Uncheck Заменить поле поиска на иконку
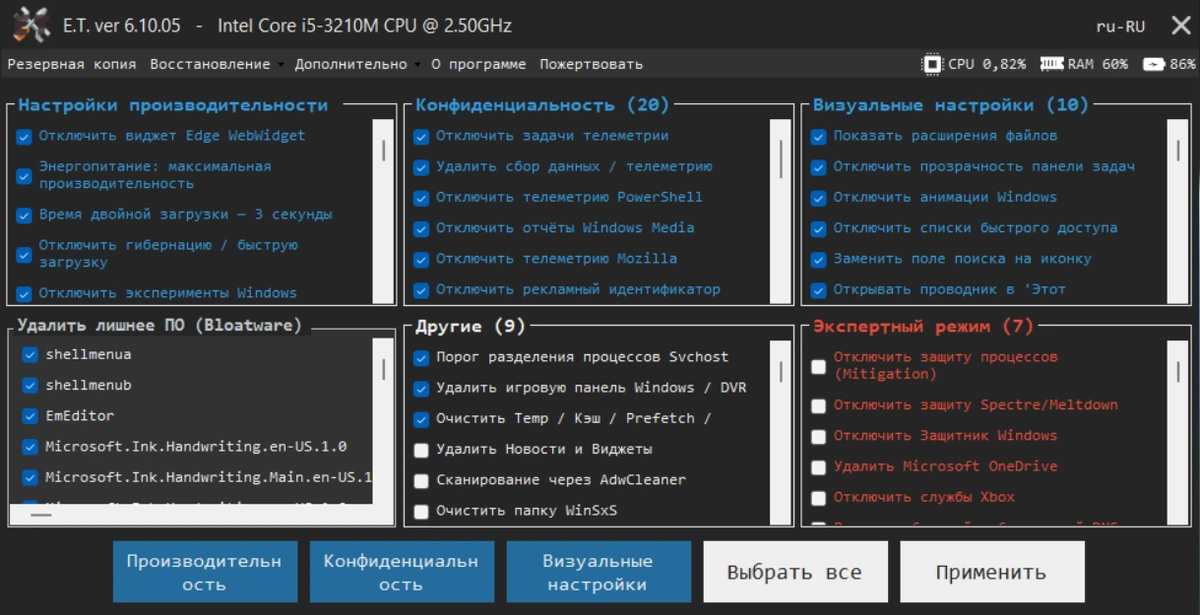 coord(818,260)
